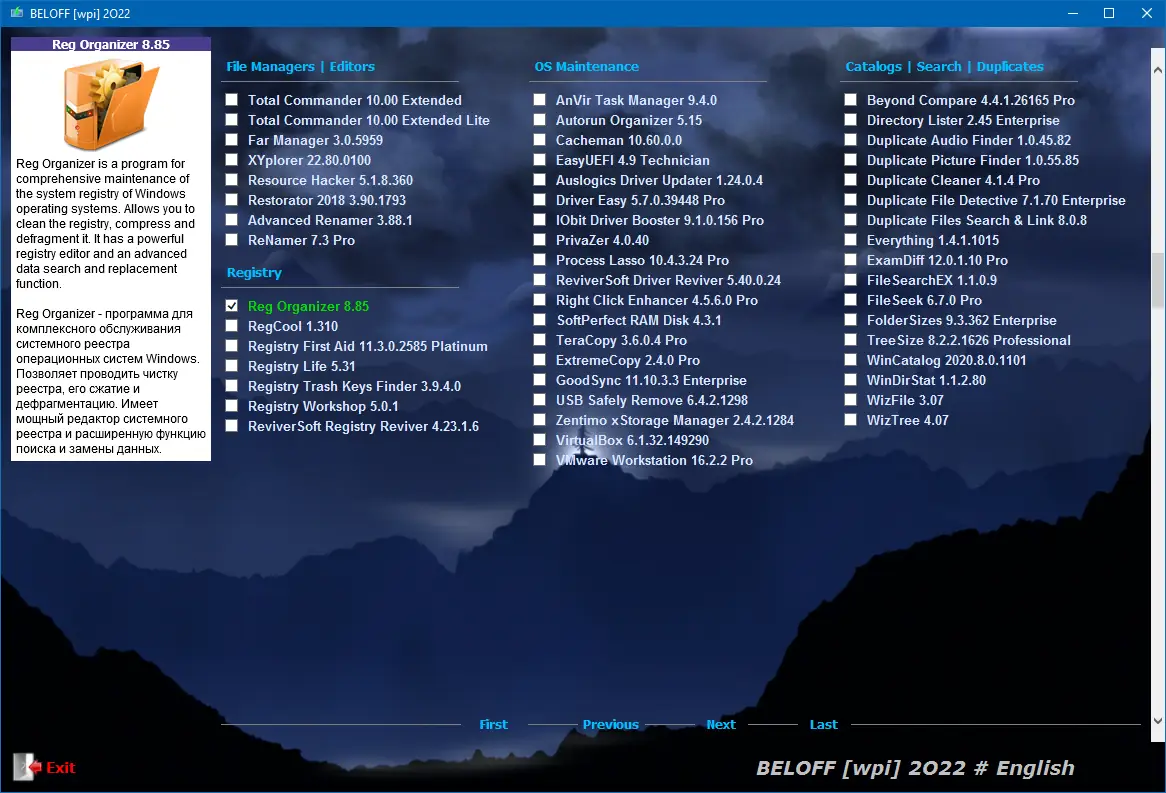1166x793 pixels.
Task: Go to the First page
Action: coord(493,725)
